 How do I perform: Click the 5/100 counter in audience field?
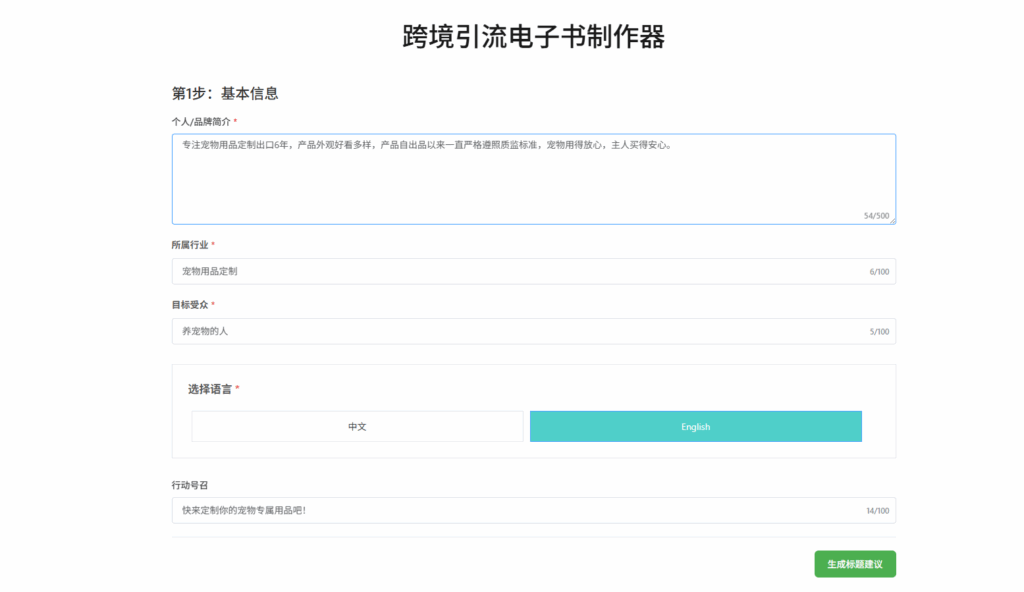pos(879,332)
